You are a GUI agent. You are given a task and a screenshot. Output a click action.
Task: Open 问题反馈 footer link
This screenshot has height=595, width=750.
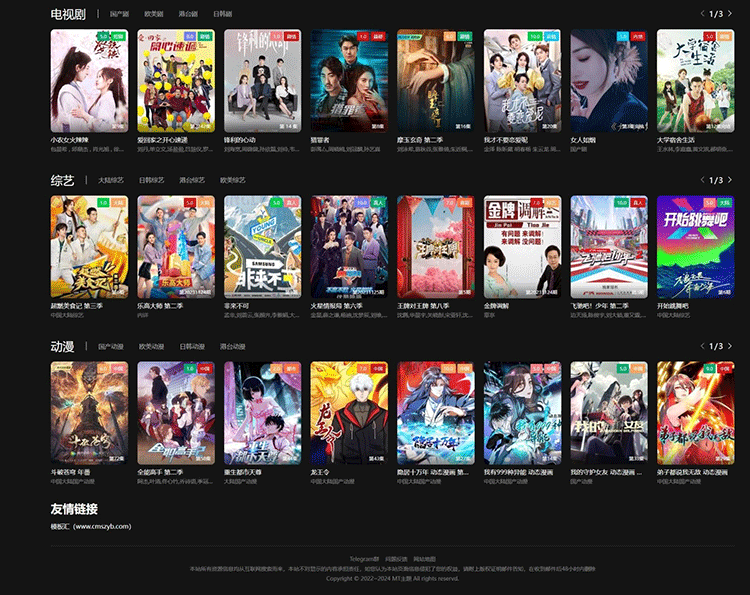(x=396, y=559)
